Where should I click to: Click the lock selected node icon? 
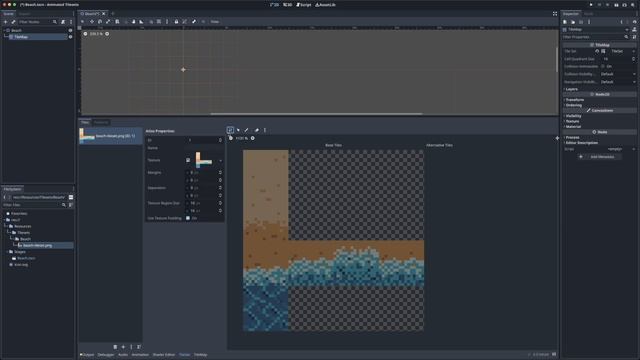[x=176, y=22]
